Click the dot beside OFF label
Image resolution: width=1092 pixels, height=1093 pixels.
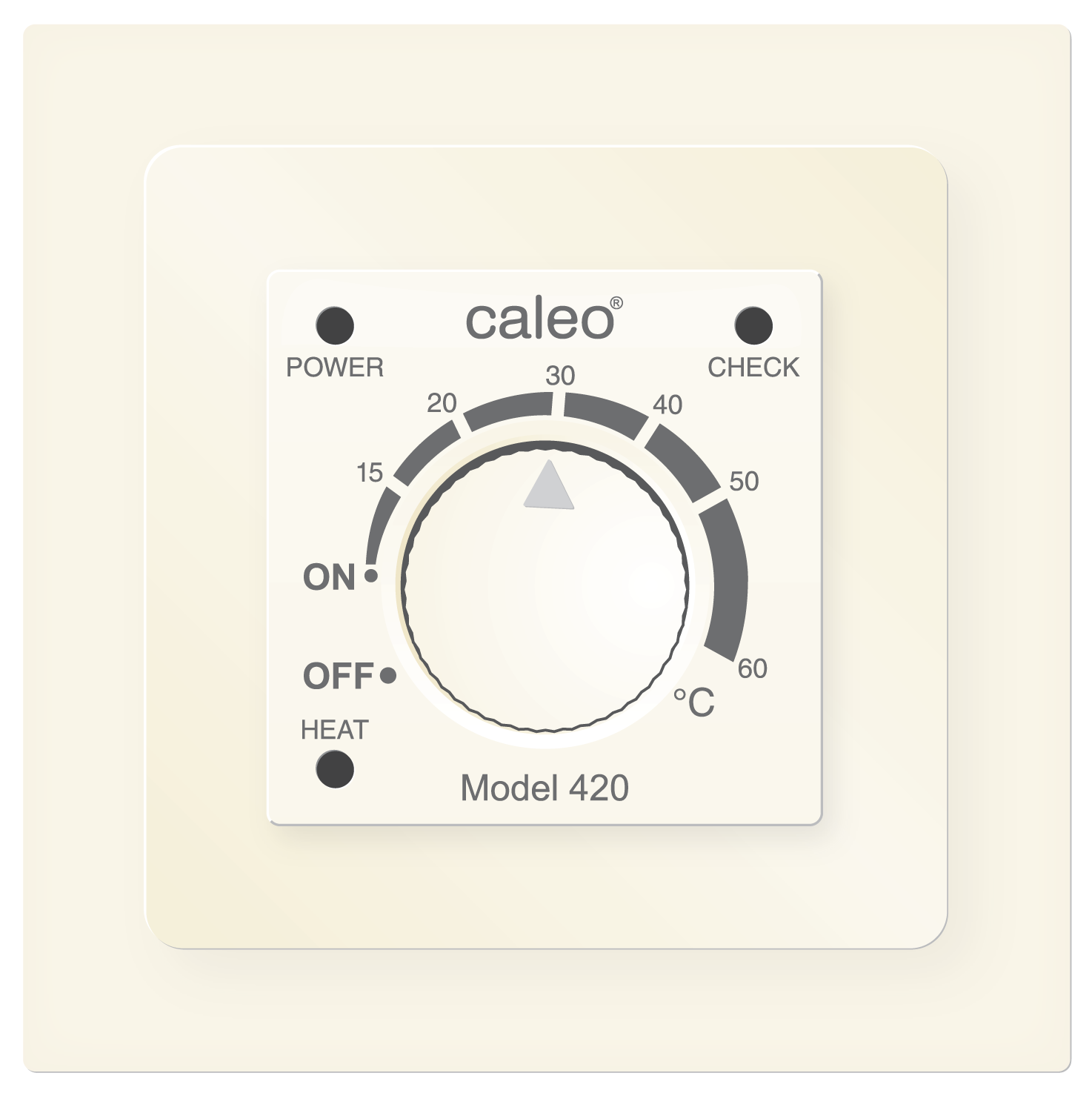point(387,676)
